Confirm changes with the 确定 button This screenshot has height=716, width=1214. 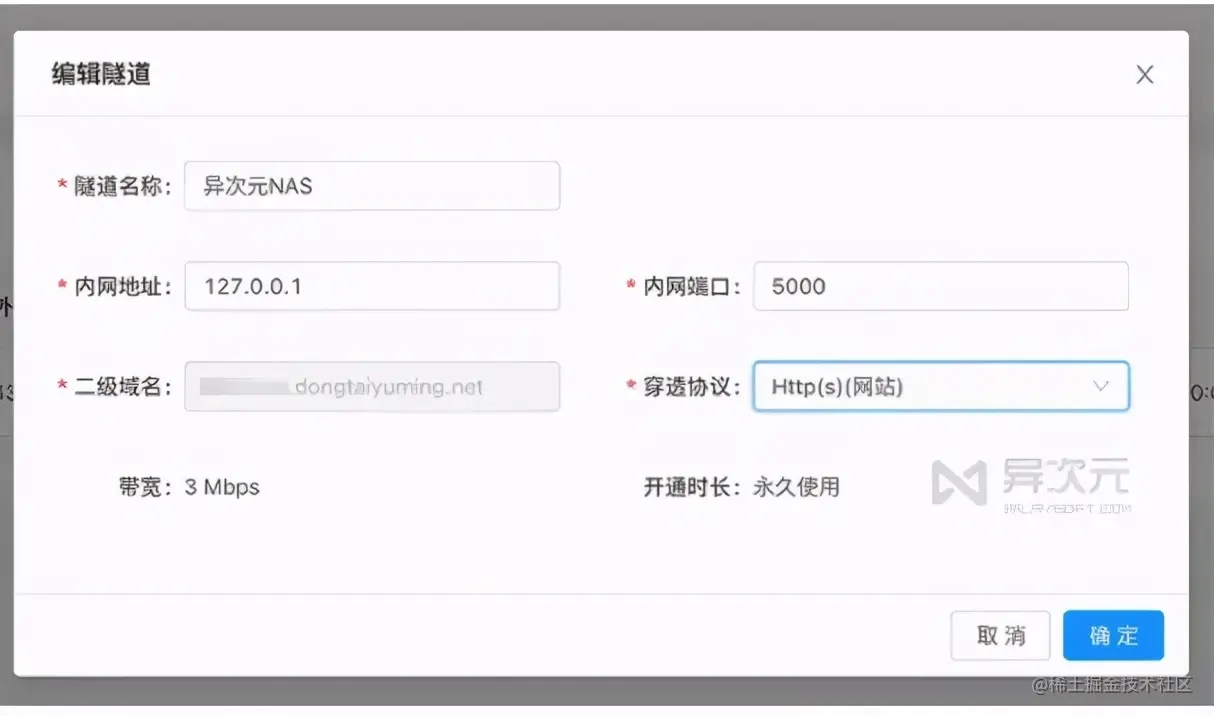[x=1113, y=635]
